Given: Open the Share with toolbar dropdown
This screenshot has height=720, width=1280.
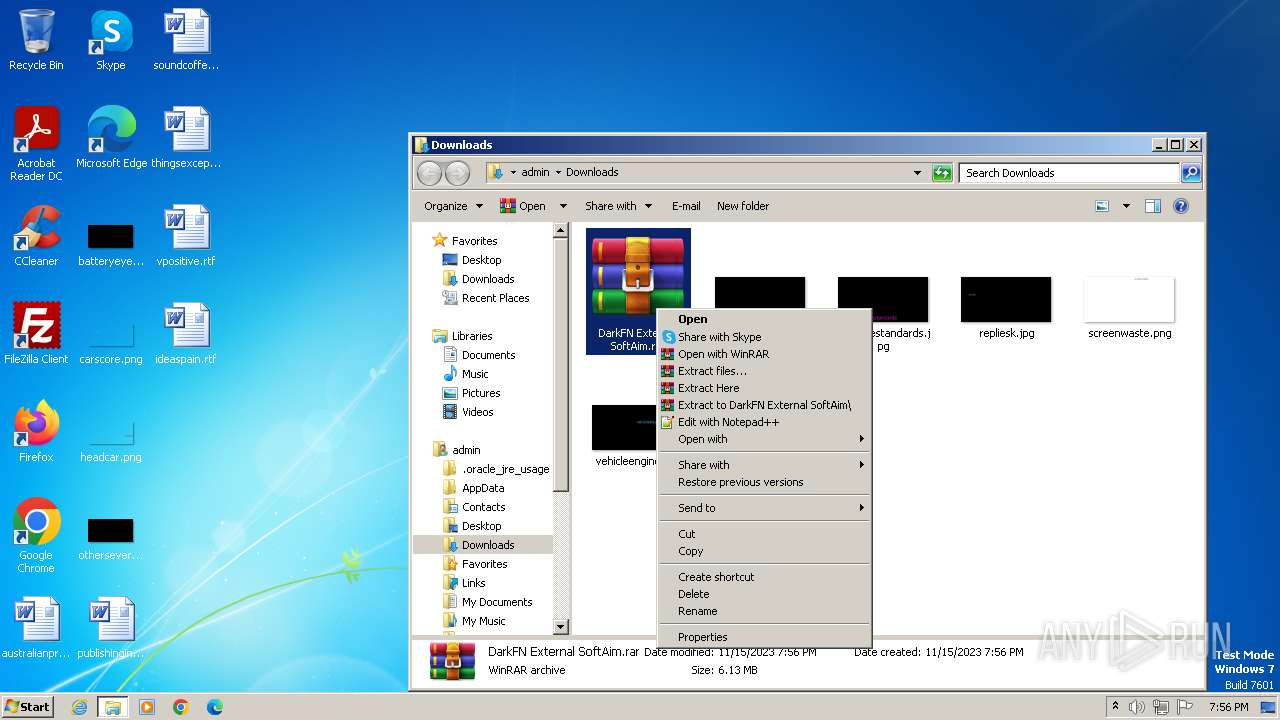Looking at the screenshot, I should tap(618, 206).
